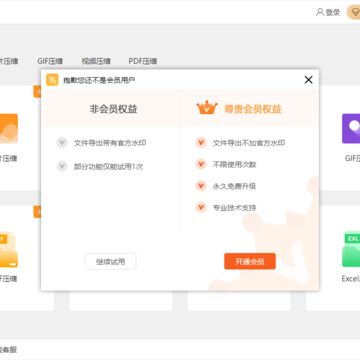Viewport: 360px width, 360px height.
Task: Click check icon beside 不限使用次数
Action: [x=201, y=164]
